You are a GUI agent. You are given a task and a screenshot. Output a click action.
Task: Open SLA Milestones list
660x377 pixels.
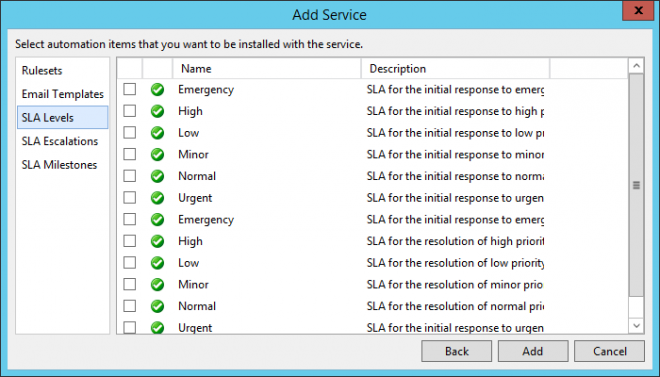click(59, 165)
